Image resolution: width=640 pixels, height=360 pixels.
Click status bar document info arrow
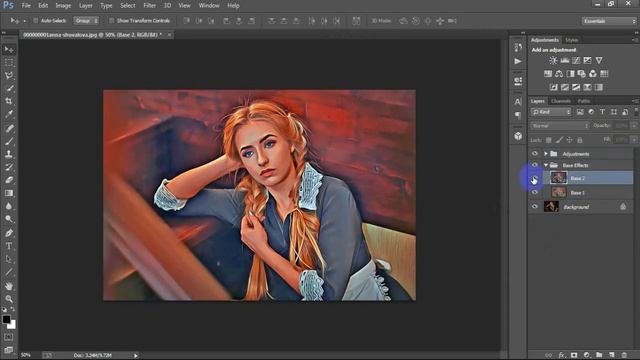[x=136, y=356]
